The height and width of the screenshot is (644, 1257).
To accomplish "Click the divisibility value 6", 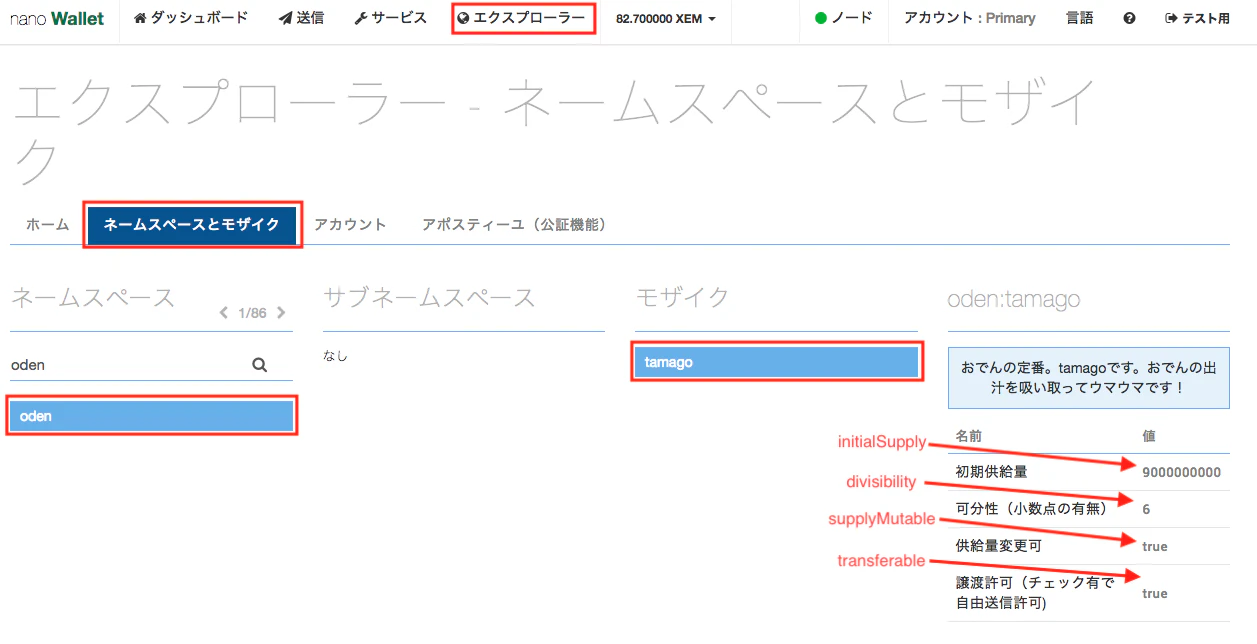I will [x=1146, y=509].
